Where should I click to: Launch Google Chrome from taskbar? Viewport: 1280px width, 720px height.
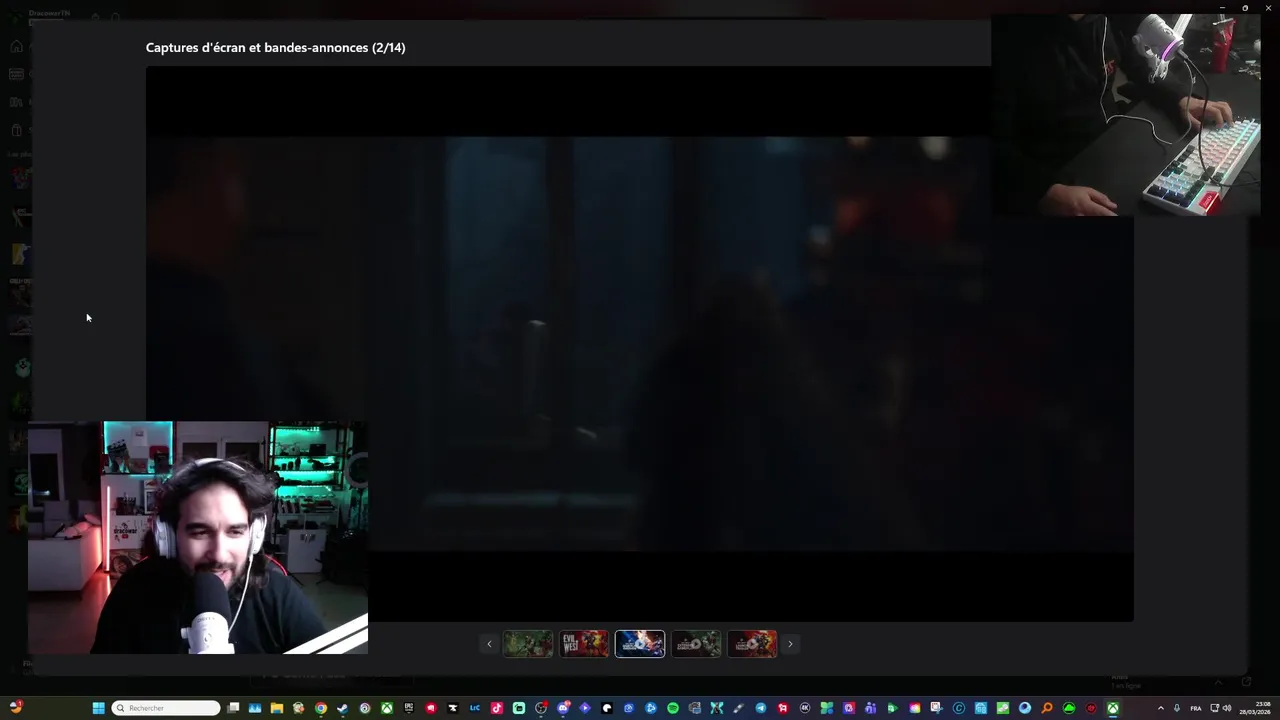tap(321, 708)
